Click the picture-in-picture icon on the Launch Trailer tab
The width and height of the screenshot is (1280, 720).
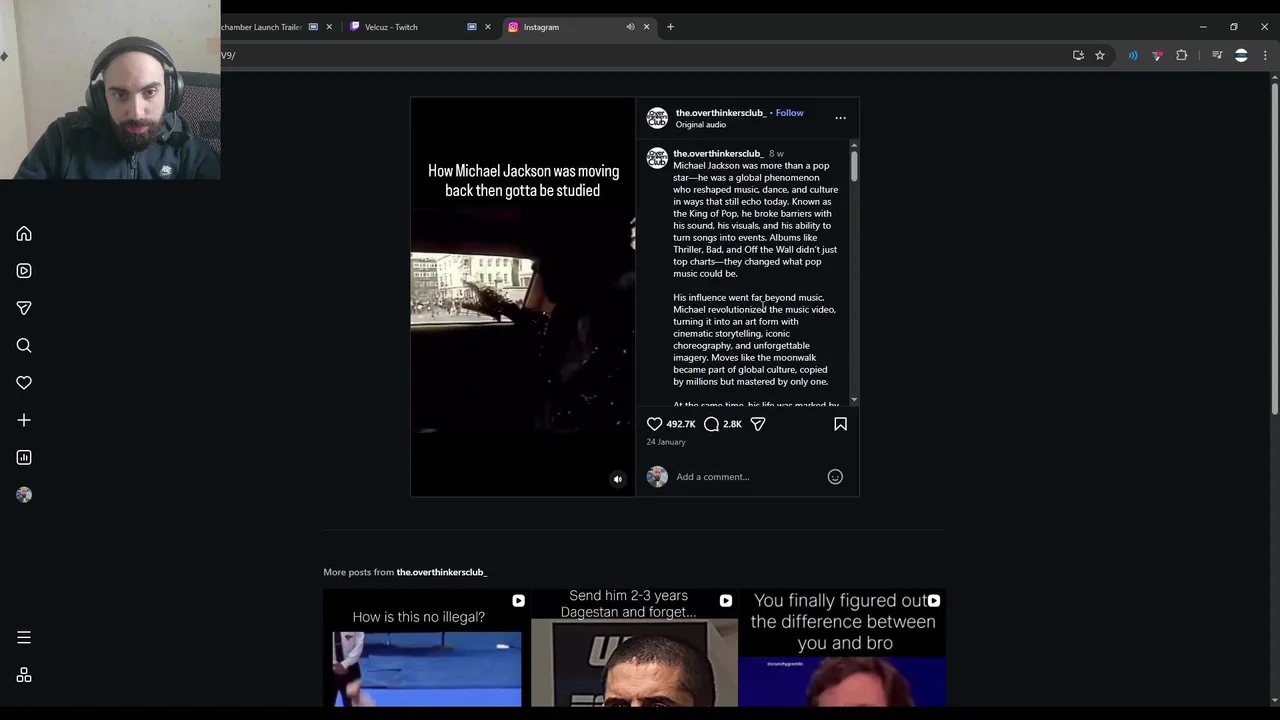(314, 27)
